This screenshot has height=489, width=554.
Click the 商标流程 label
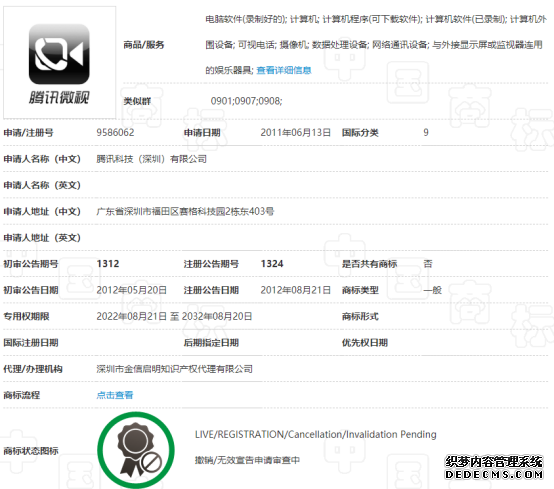pos(22,395)
